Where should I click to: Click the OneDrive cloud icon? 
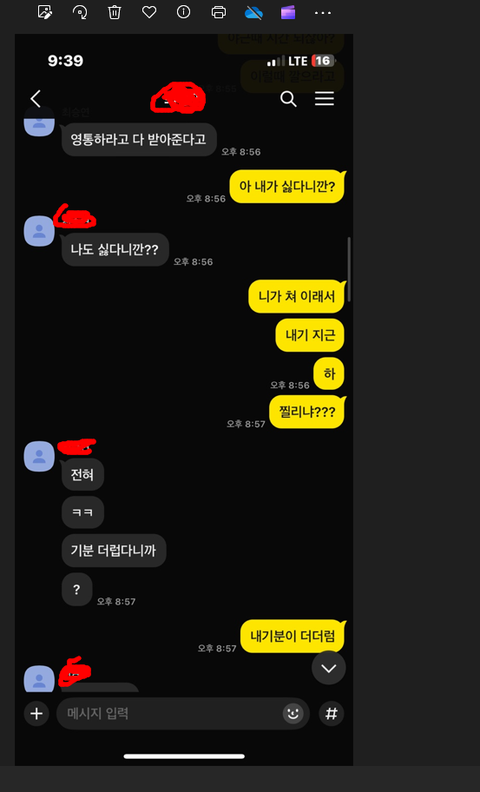tap(253, 12)
